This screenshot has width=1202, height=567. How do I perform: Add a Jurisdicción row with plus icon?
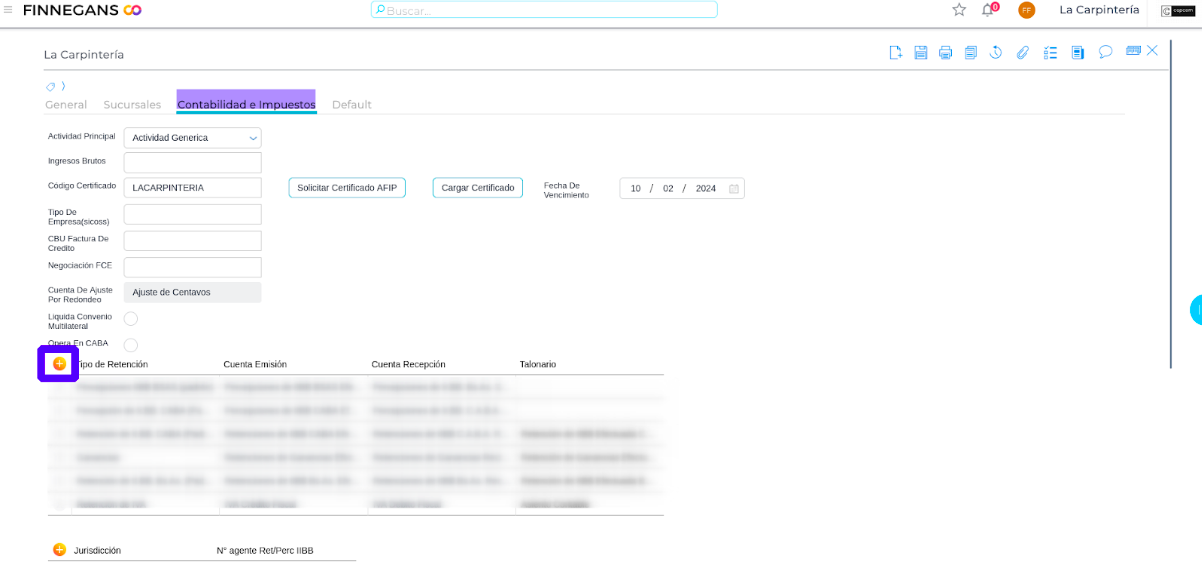pyautogui.click(x=59, y=550)
